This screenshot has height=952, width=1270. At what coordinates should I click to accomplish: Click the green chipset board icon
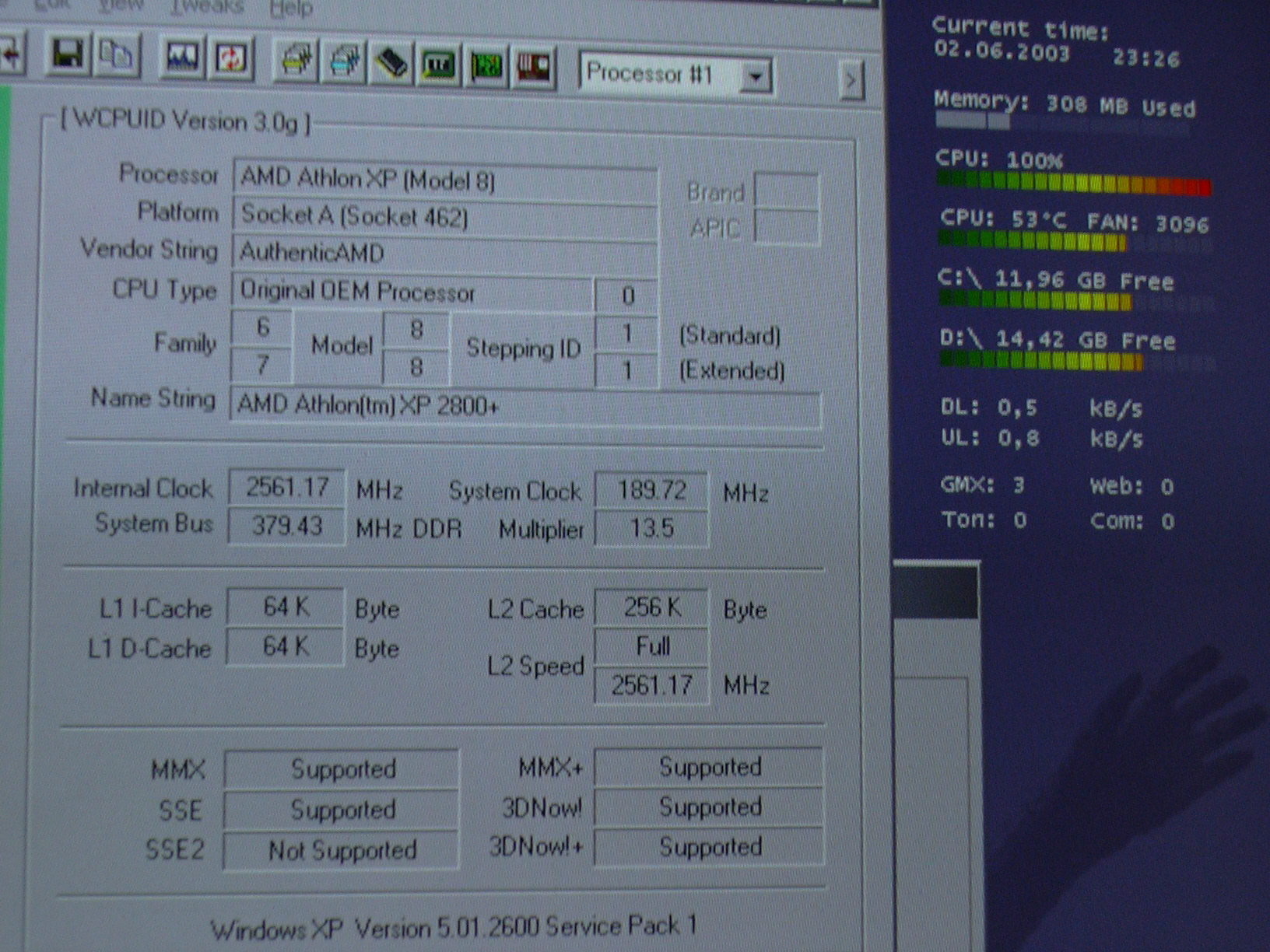(439, 65)
